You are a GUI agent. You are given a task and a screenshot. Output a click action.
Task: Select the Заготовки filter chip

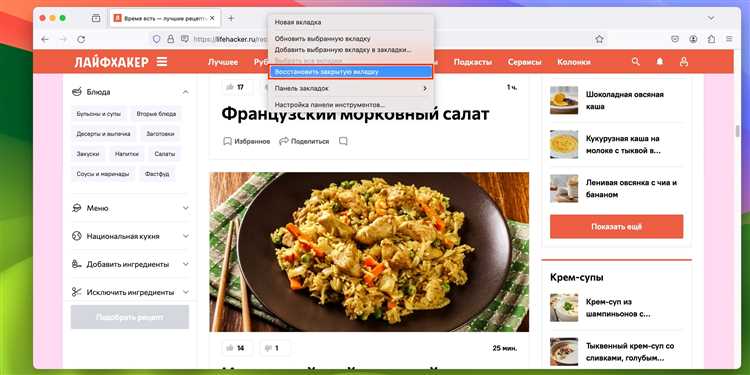point(161,134)
